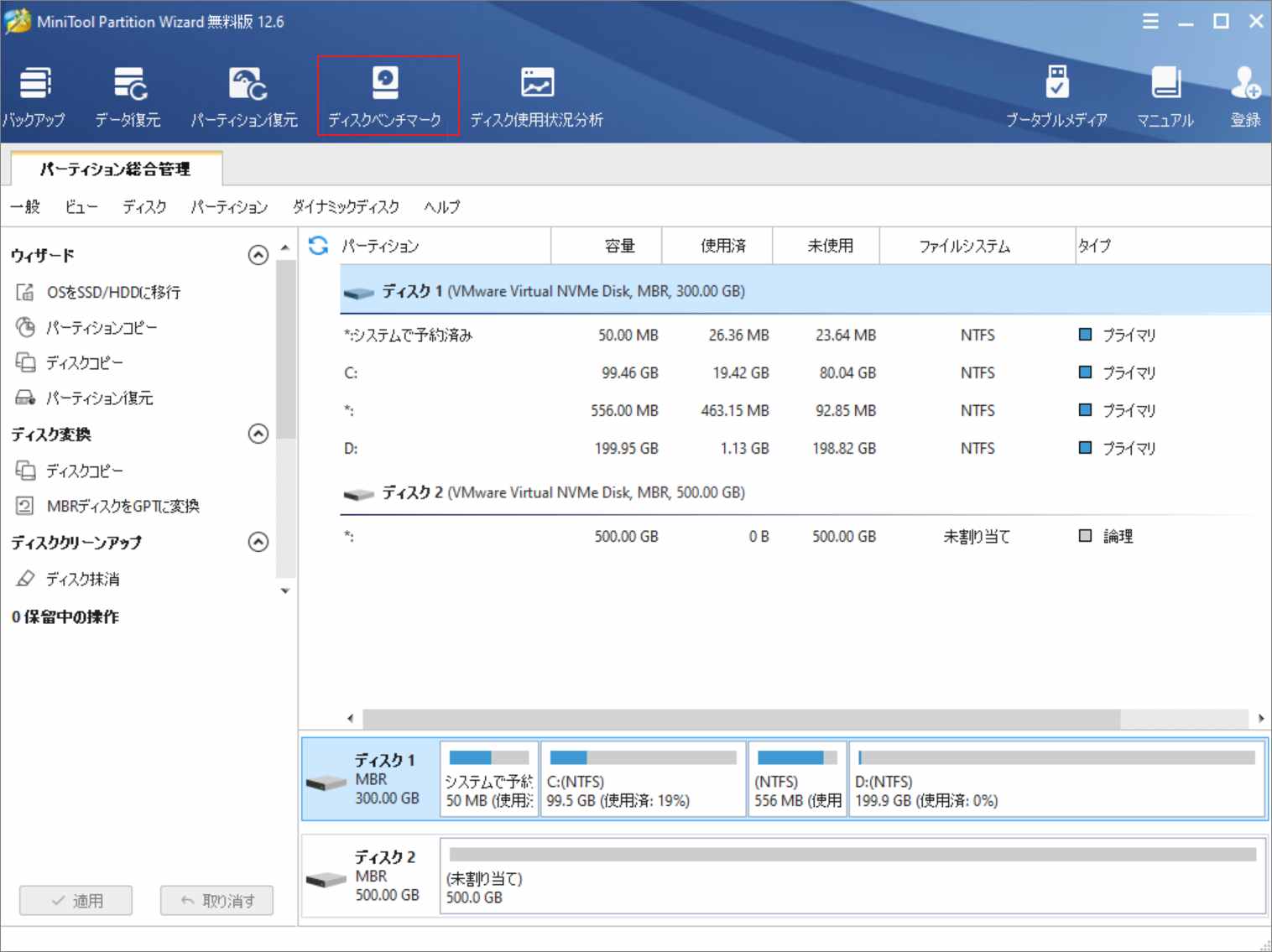Image resolution: width=1272 pixels, height=952 pixels.
Task: Open the ダイナミックディスク menu
Action: coord(345,207)
